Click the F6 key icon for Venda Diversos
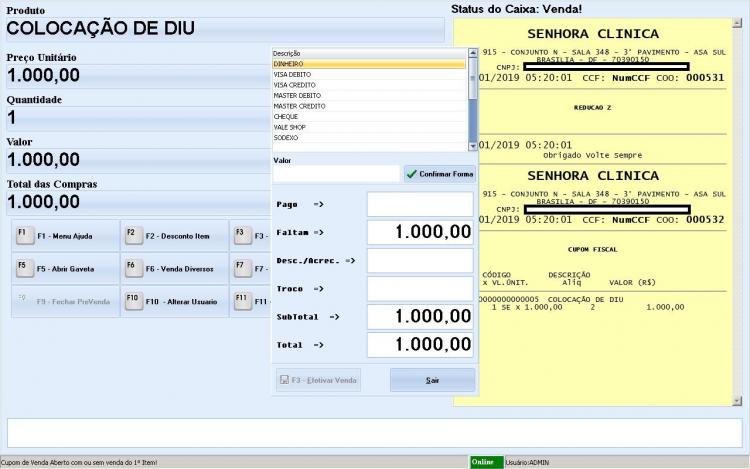This screenshot has height=469, width=750. pos(134,269)
